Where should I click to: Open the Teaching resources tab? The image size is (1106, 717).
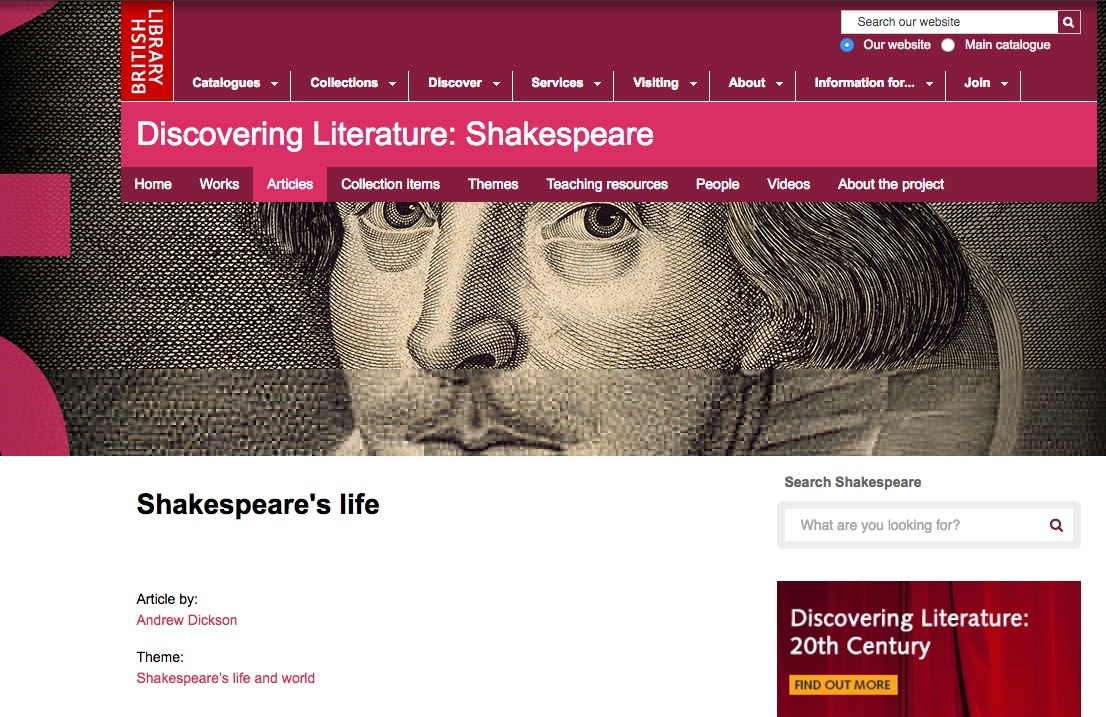[607, 184]
